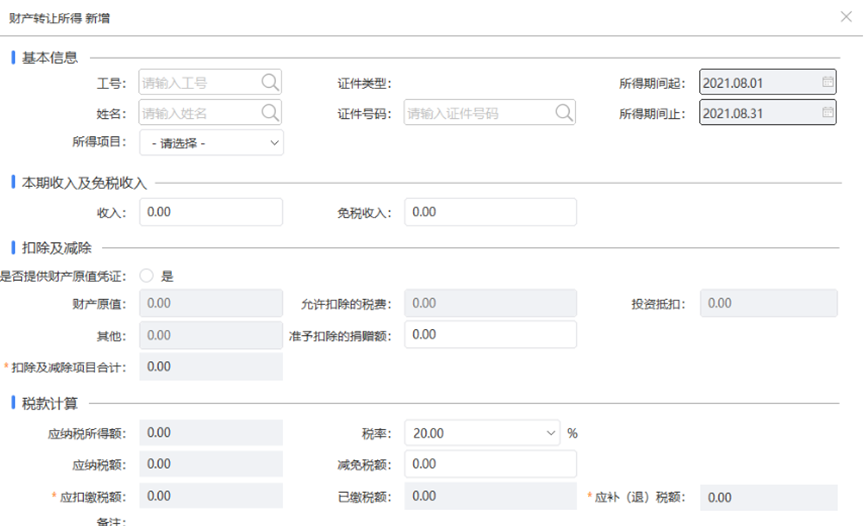Click the magnifier icon in 证件号码 field

click(x=564, y=113)
